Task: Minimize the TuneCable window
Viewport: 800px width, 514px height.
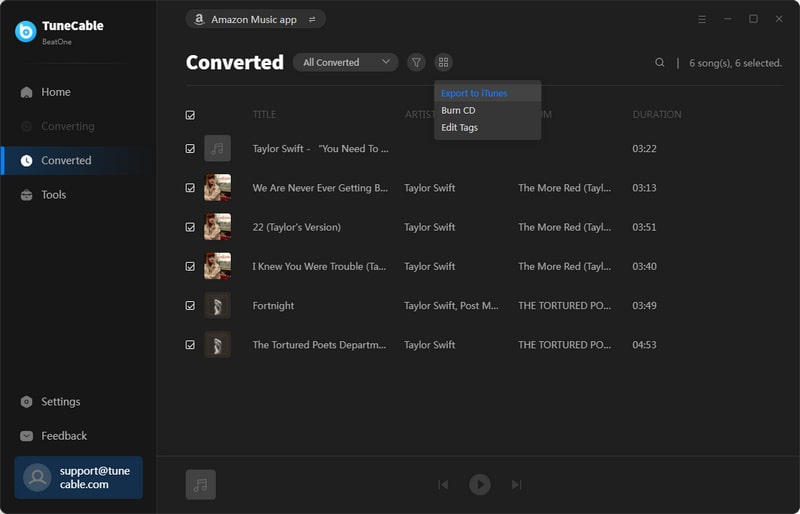Action: tap(728, 19)
